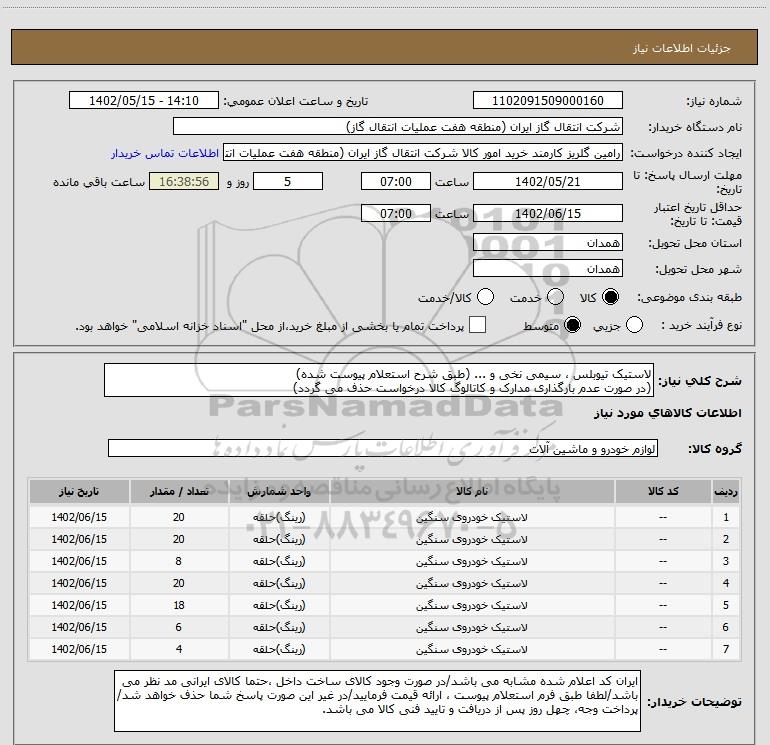
Task: Click price validity date field 1402/06/15
Action: point(548,213)
